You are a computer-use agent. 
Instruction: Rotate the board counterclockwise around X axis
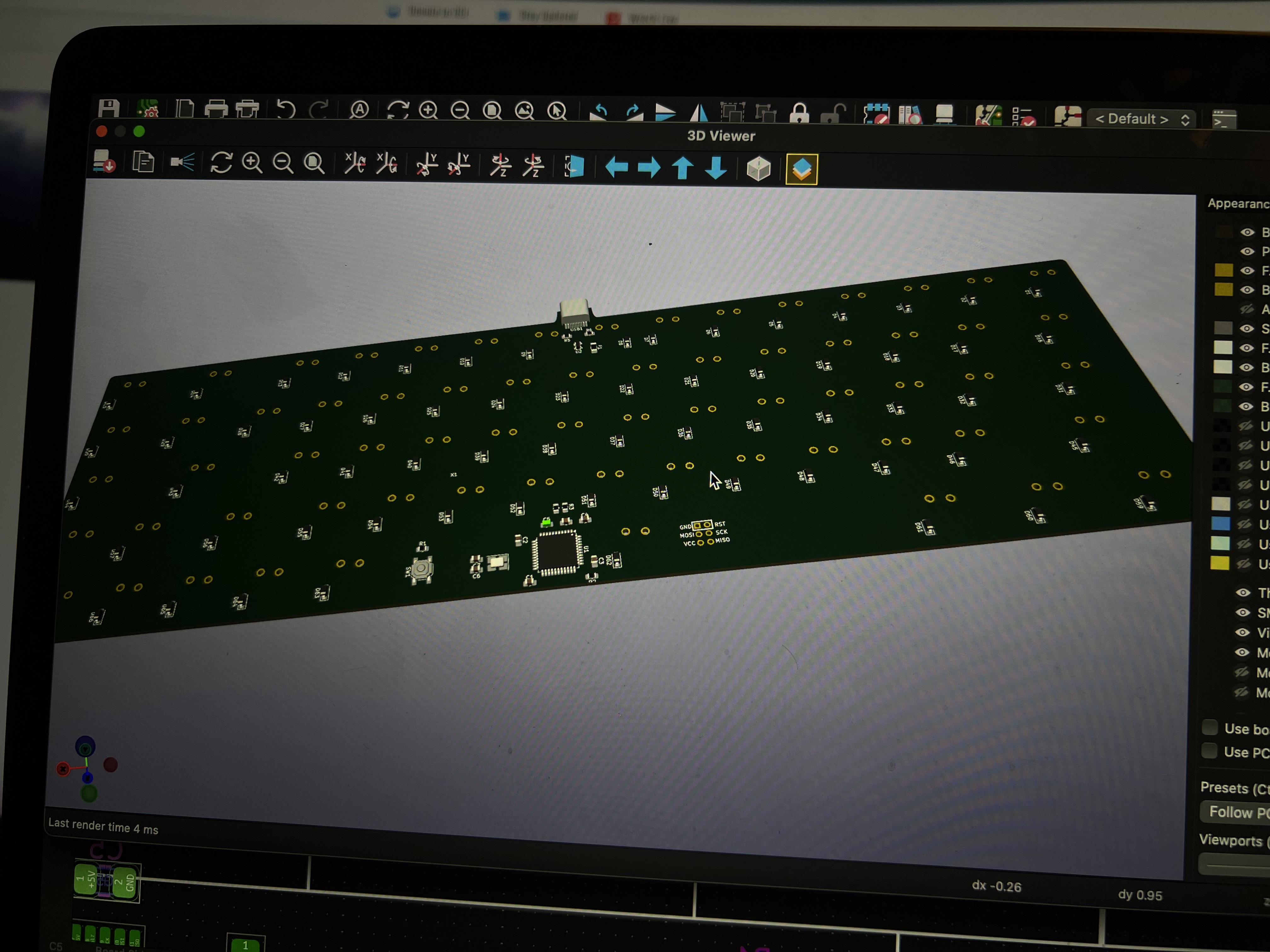(x=387, y=164)
